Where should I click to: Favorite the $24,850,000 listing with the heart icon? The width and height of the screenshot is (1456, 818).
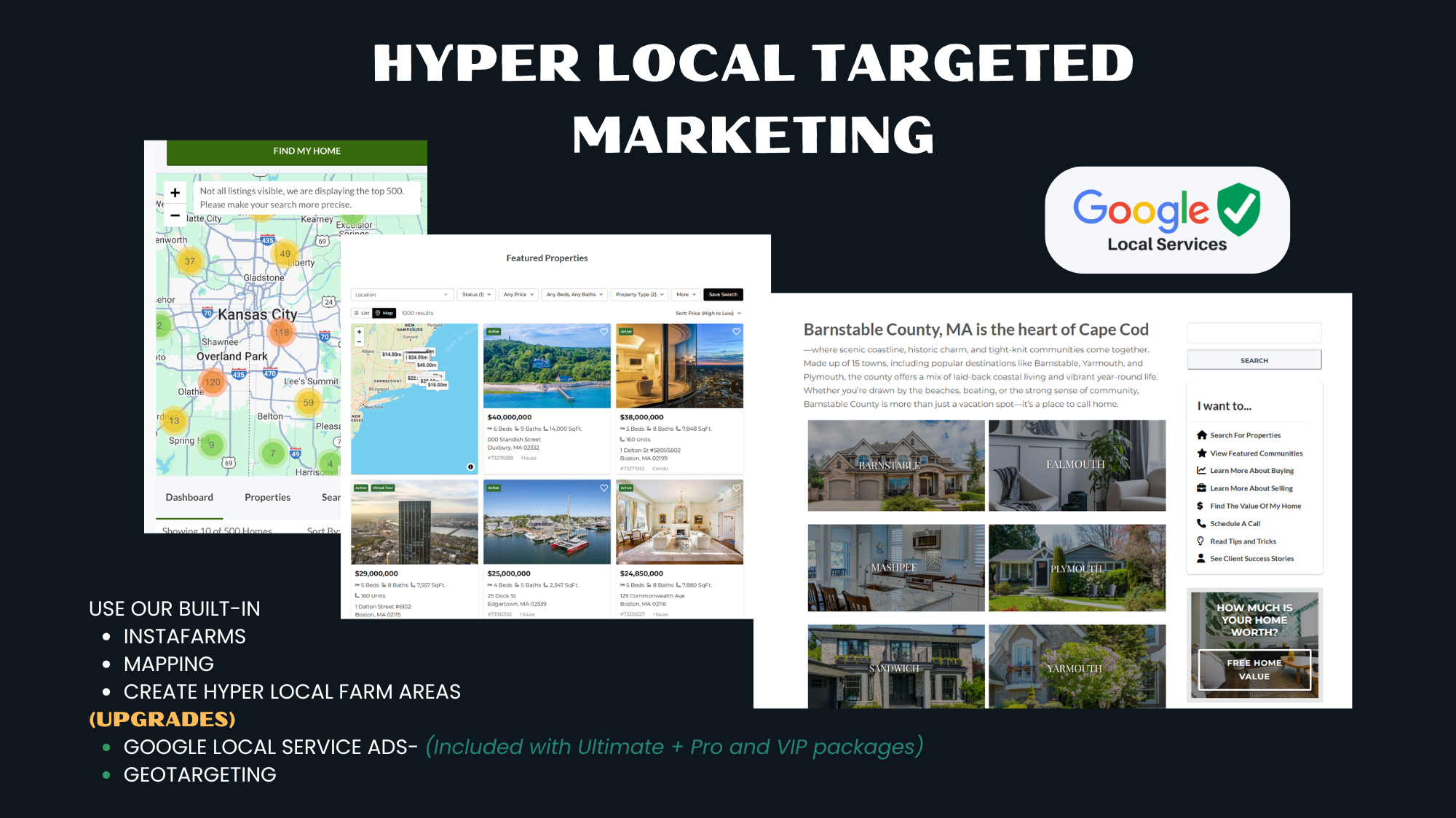736,488
